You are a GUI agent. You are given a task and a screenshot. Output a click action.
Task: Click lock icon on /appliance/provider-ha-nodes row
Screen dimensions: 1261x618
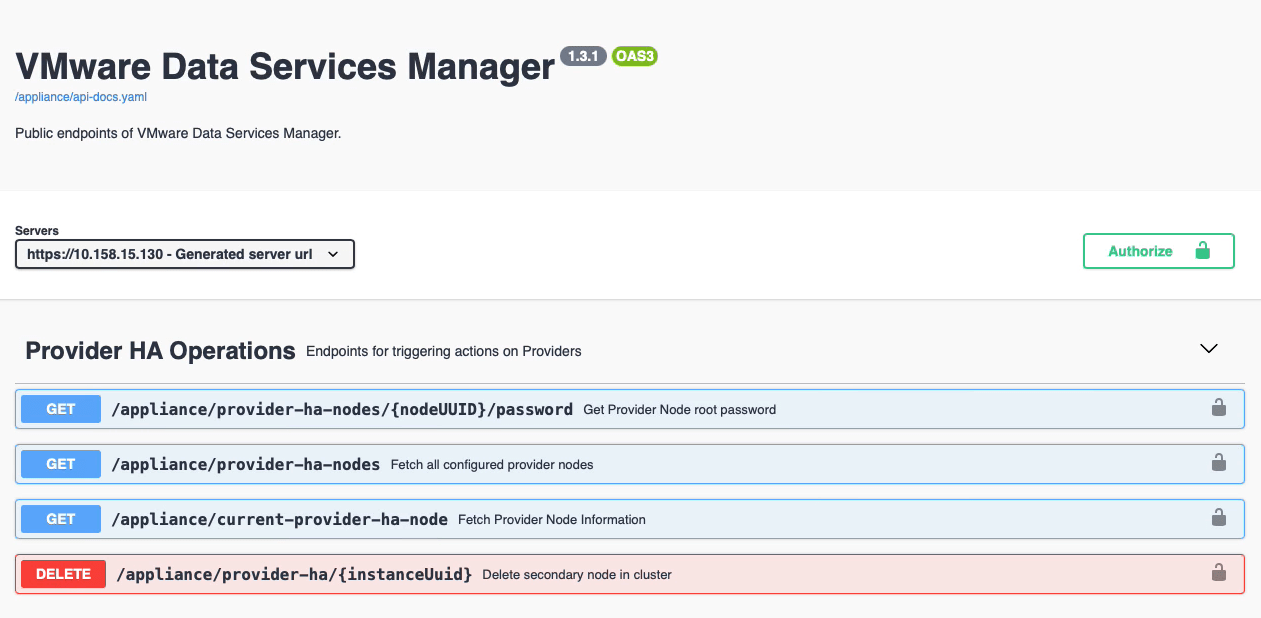point(1218,463)
